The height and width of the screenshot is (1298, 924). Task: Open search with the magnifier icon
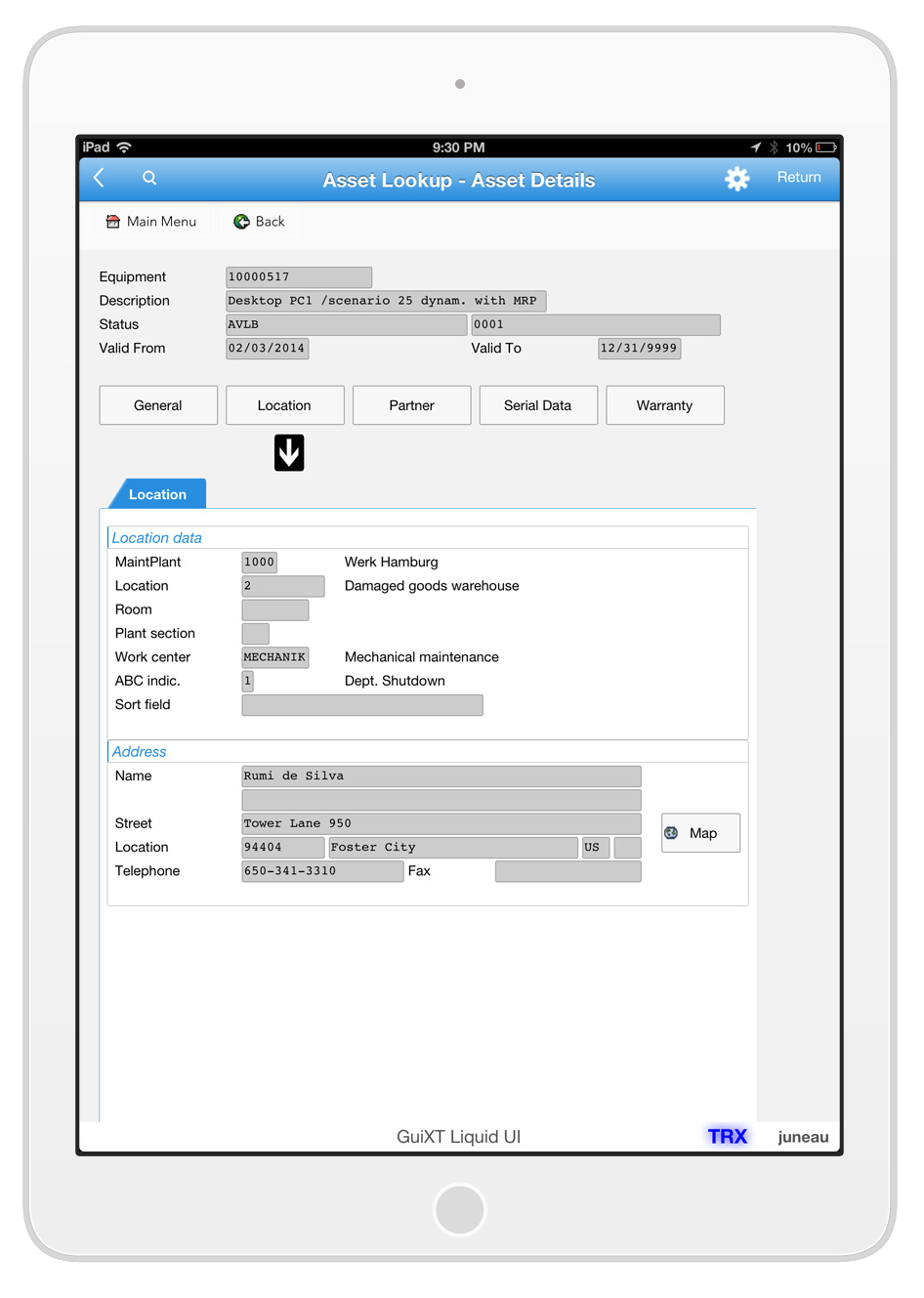click(x=149, y=178)
